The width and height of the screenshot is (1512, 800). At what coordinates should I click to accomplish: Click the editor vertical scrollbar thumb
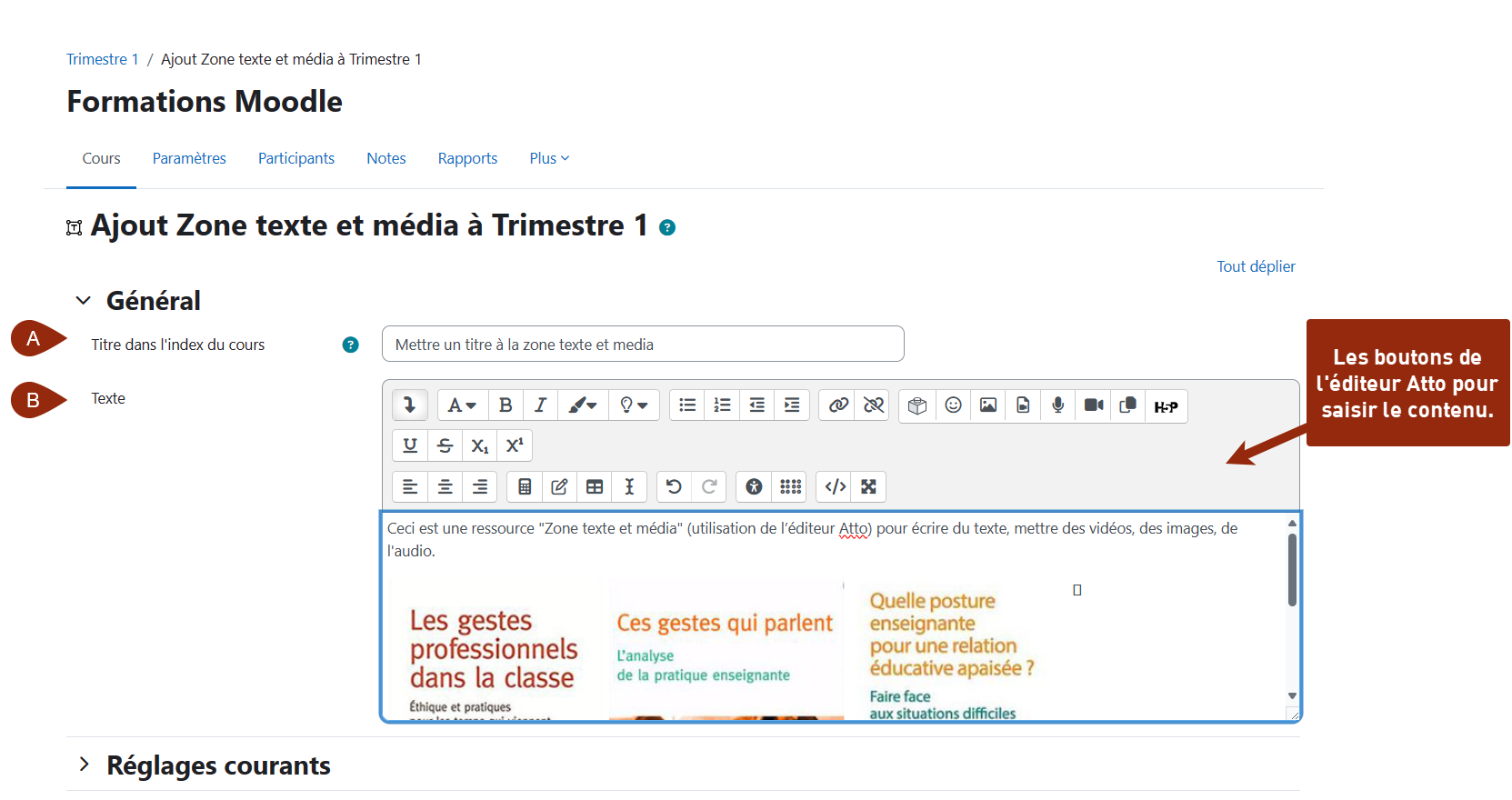[1292, 569]
